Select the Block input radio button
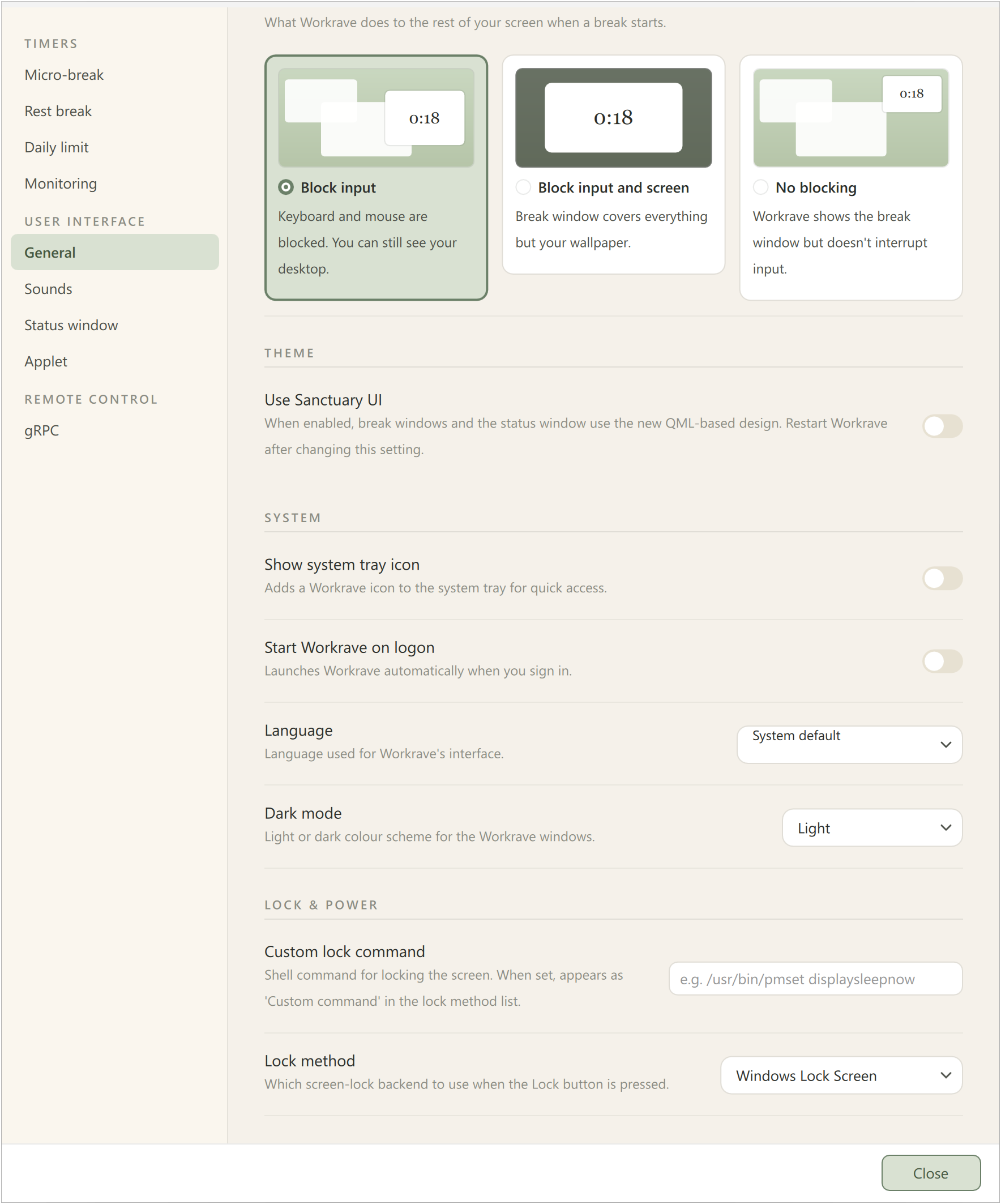This screenshot has height=1204, width=1001. point(285,187)
